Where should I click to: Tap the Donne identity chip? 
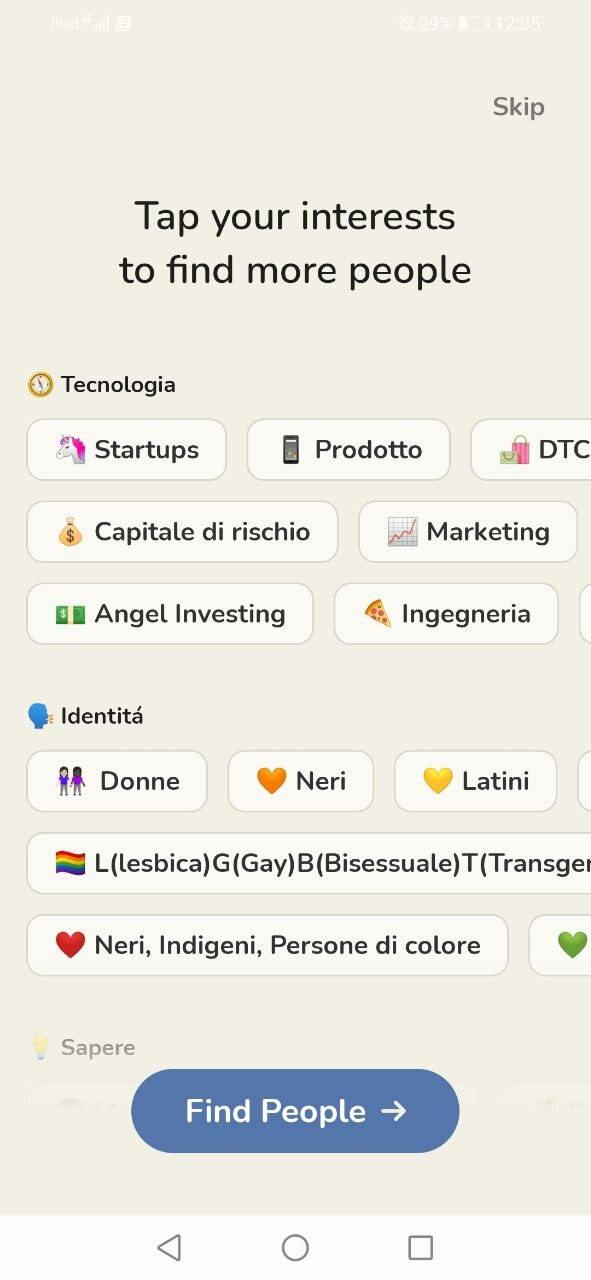pyautogui.click(x=117, y=781)
